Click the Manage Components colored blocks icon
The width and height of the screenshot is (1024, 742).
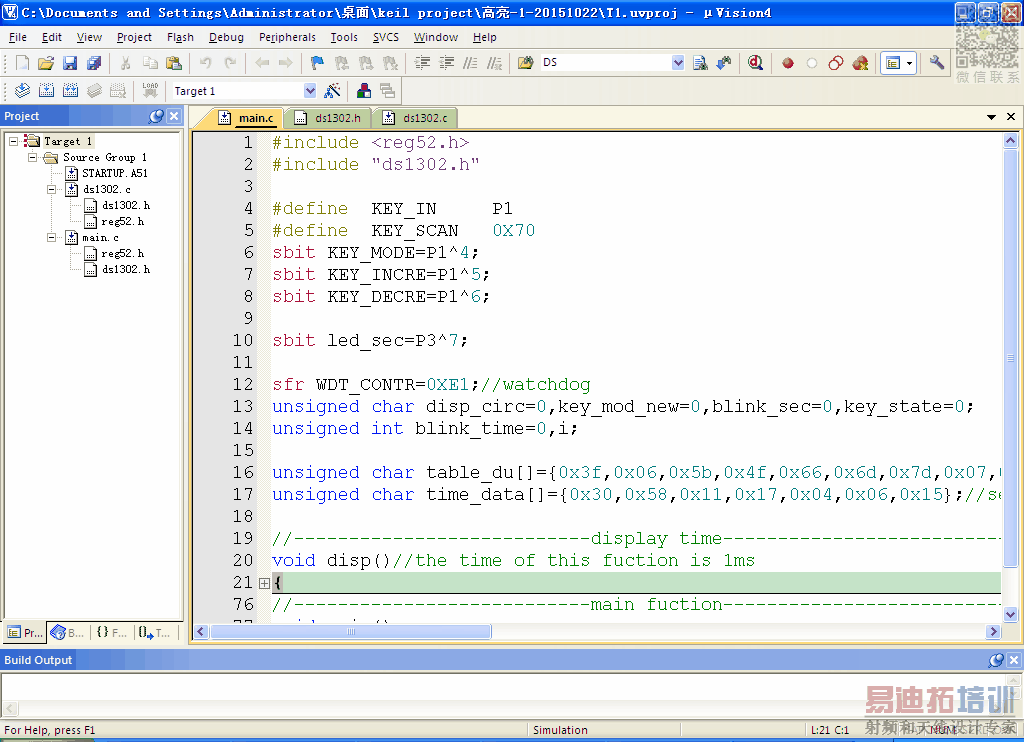click(364, 91)
